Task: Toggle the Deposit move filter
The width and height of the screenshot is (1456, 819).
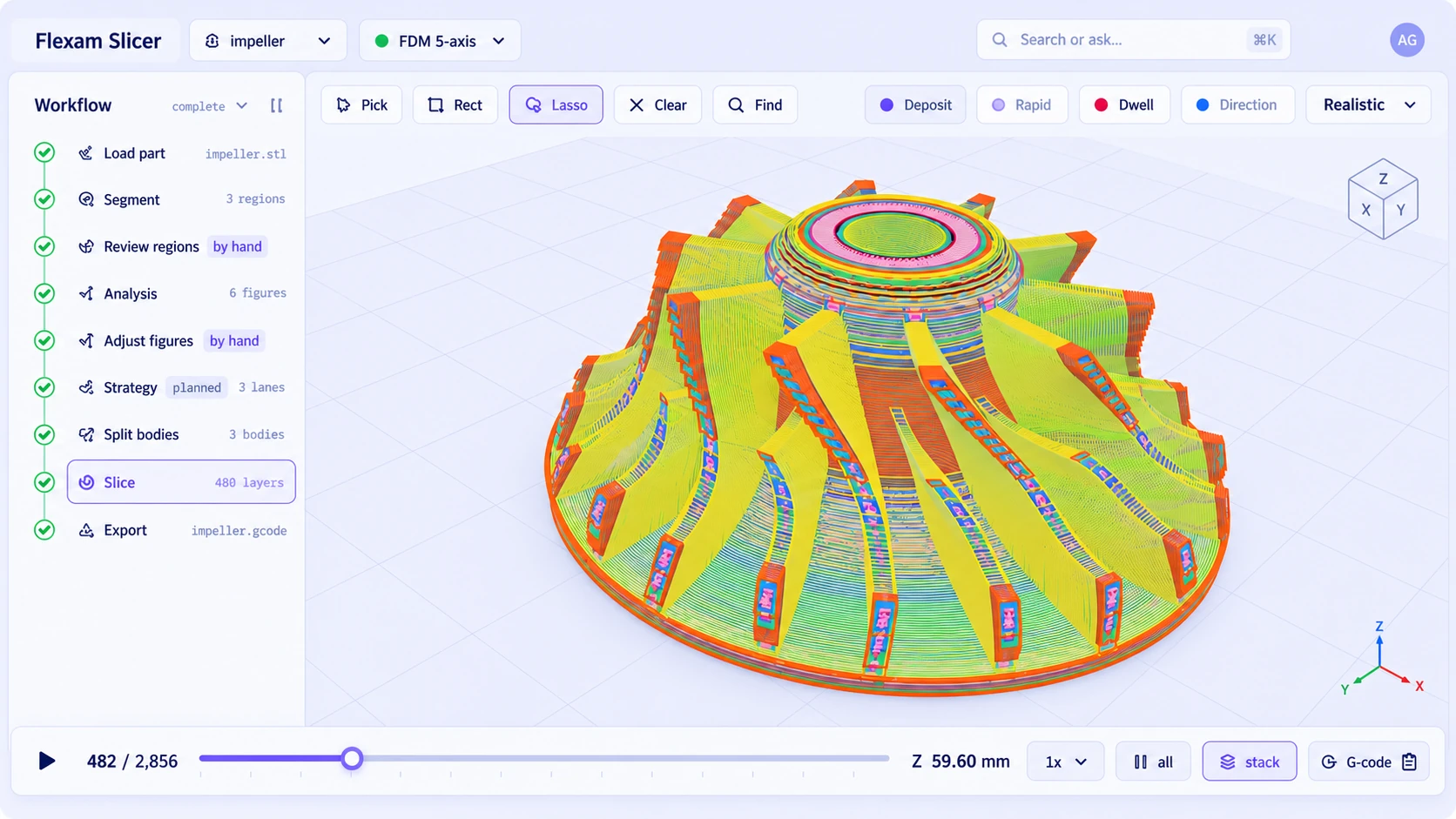Action: point(915,104)
